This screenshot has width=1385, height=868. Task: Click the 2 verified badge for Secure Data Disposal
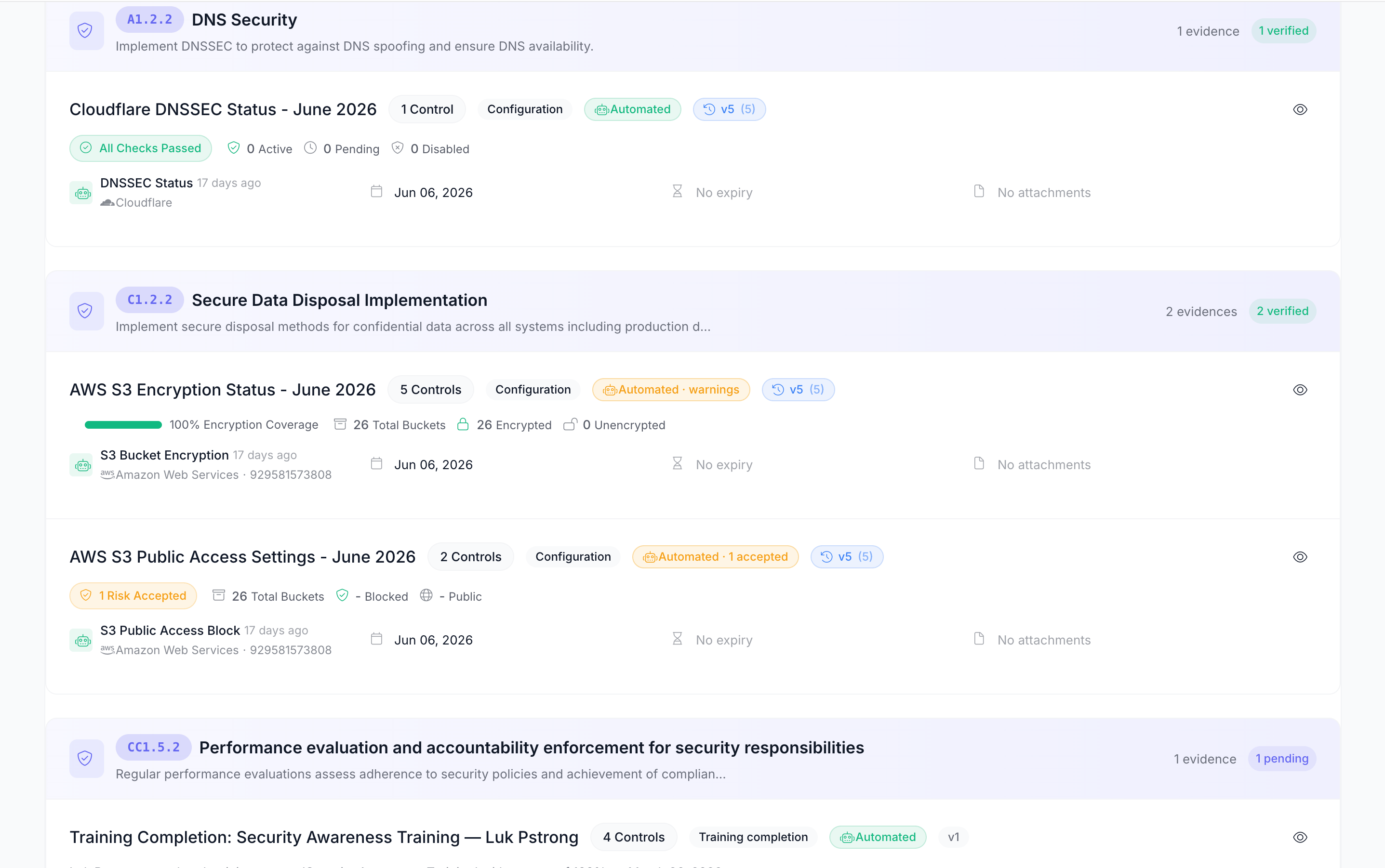click(1282, 311)
